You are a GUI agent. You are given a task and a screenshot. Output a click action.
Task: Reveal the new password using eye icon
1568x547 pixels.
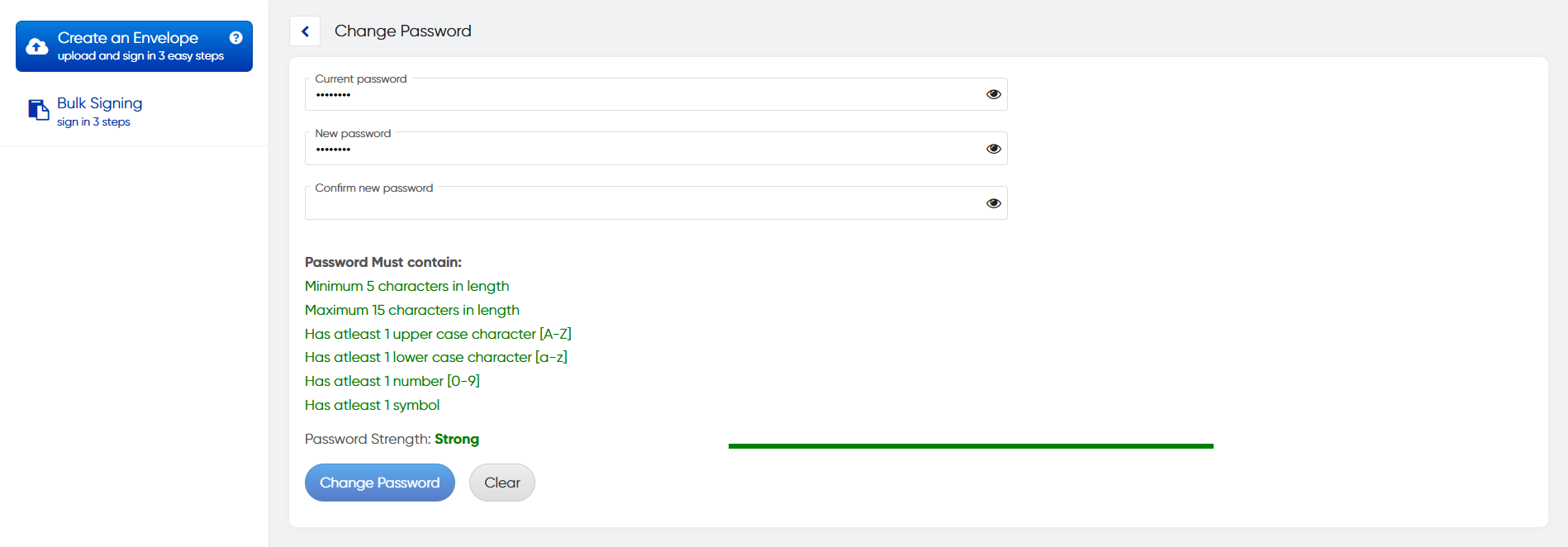tap(993, 149)
